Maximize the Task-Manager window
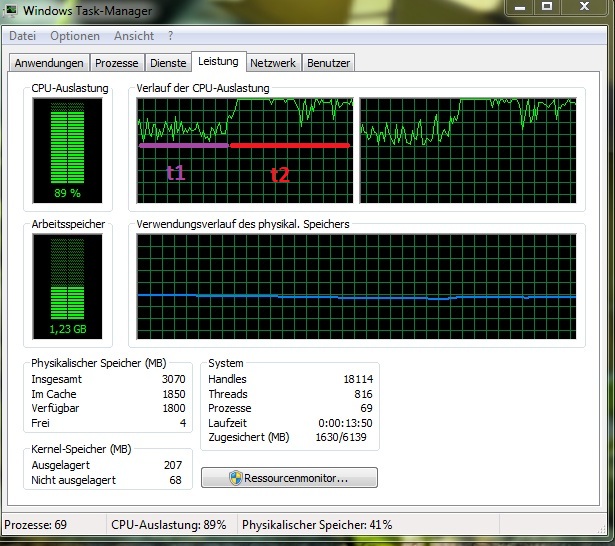The image size is (615, 546). point(547,7)
